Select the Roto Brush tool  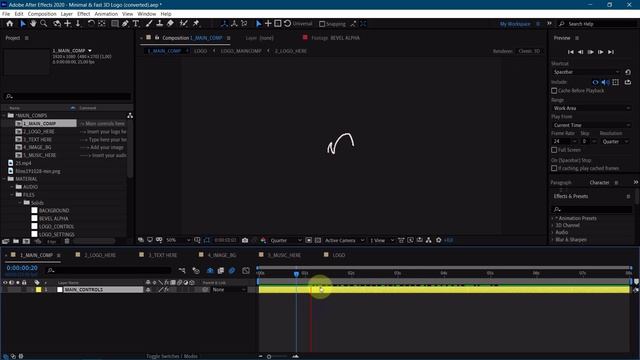click(x=184, y=24)
